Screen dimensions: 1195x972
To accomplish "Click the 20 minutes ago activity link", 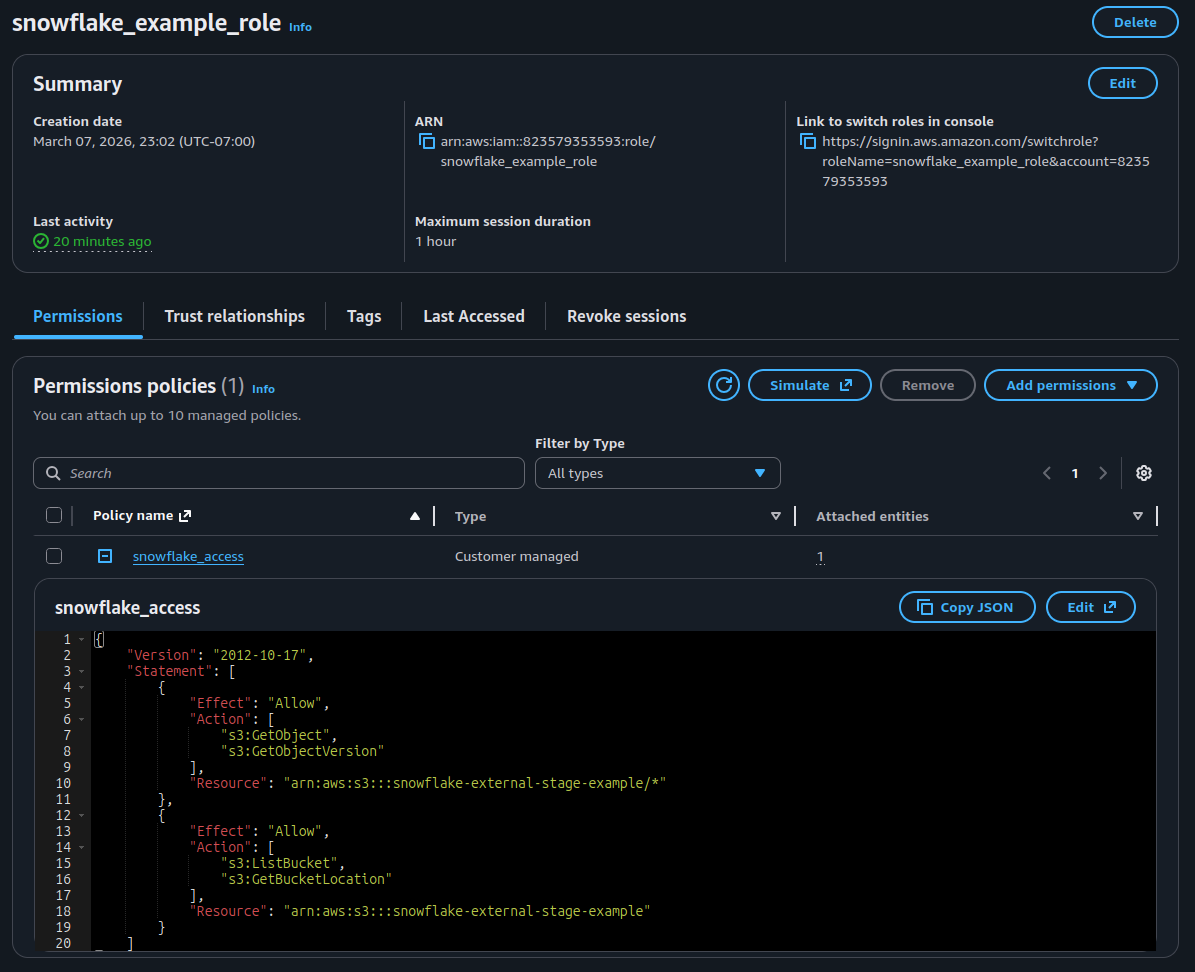I will click(x=102, y=242).
